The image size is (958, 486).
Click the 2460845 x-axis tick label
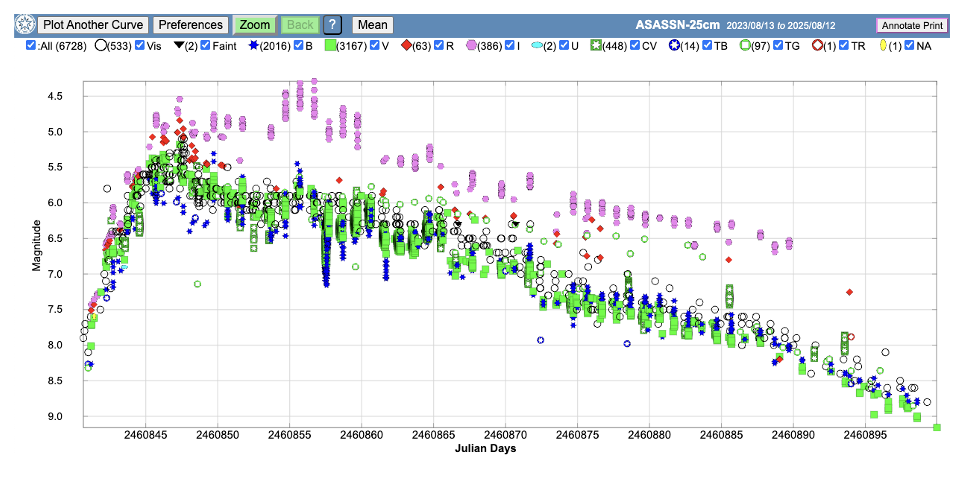pyautogui.click(x=145, y=435)
